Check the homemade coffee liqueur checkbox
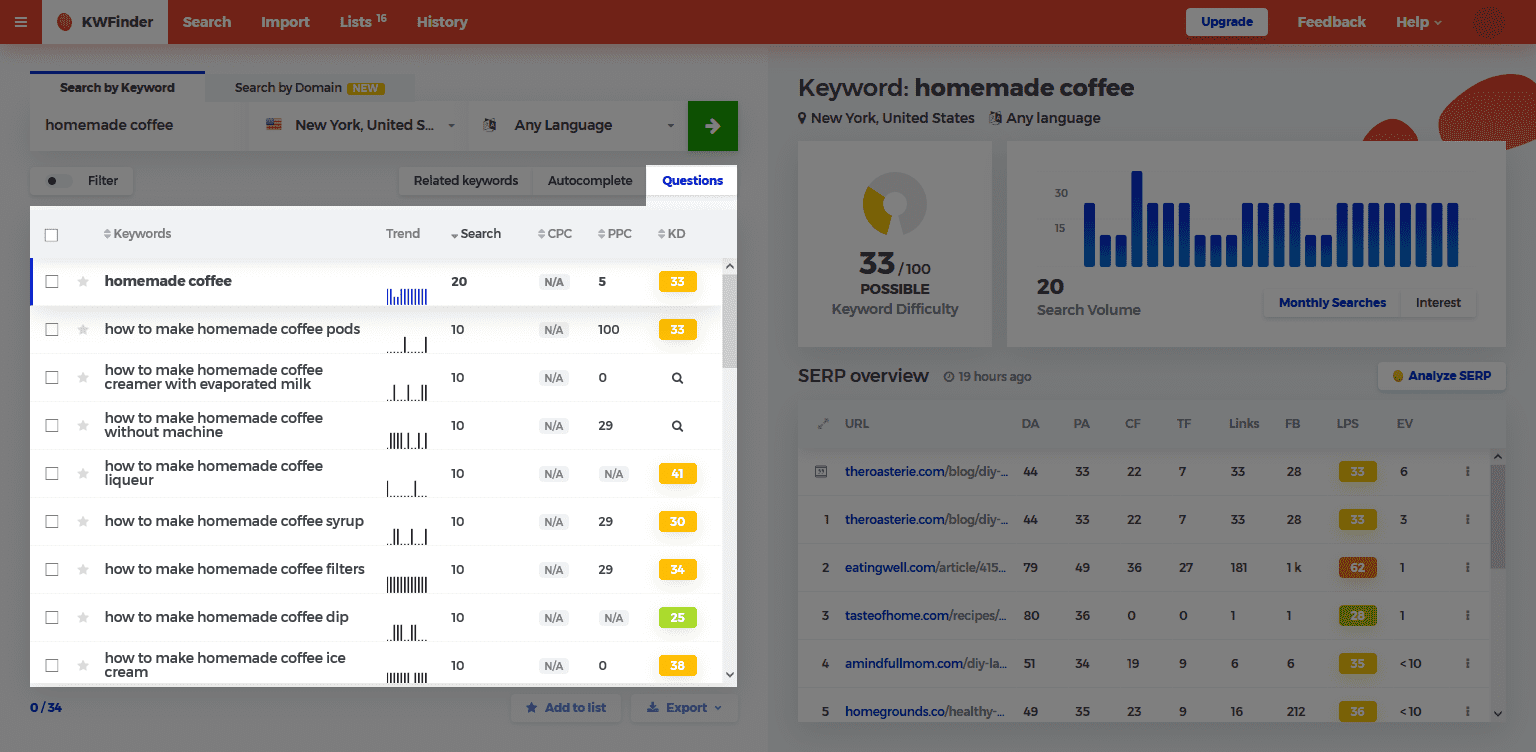Screen dimensions: 1536x752 pyautogui.click(x=52, y=474)
